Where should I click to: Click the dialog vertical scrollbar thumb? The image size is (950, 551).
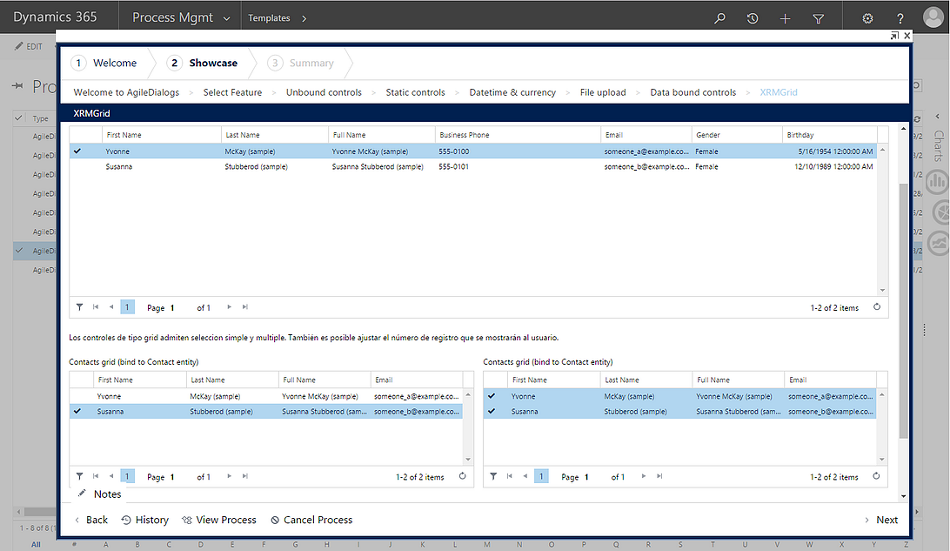[x=903, y=309]
